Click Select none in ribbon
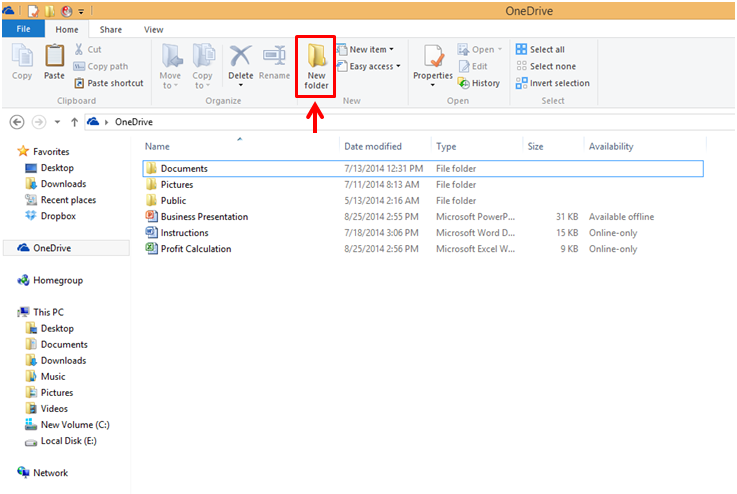Screen dimensions: 737x494 pos(546,66)
